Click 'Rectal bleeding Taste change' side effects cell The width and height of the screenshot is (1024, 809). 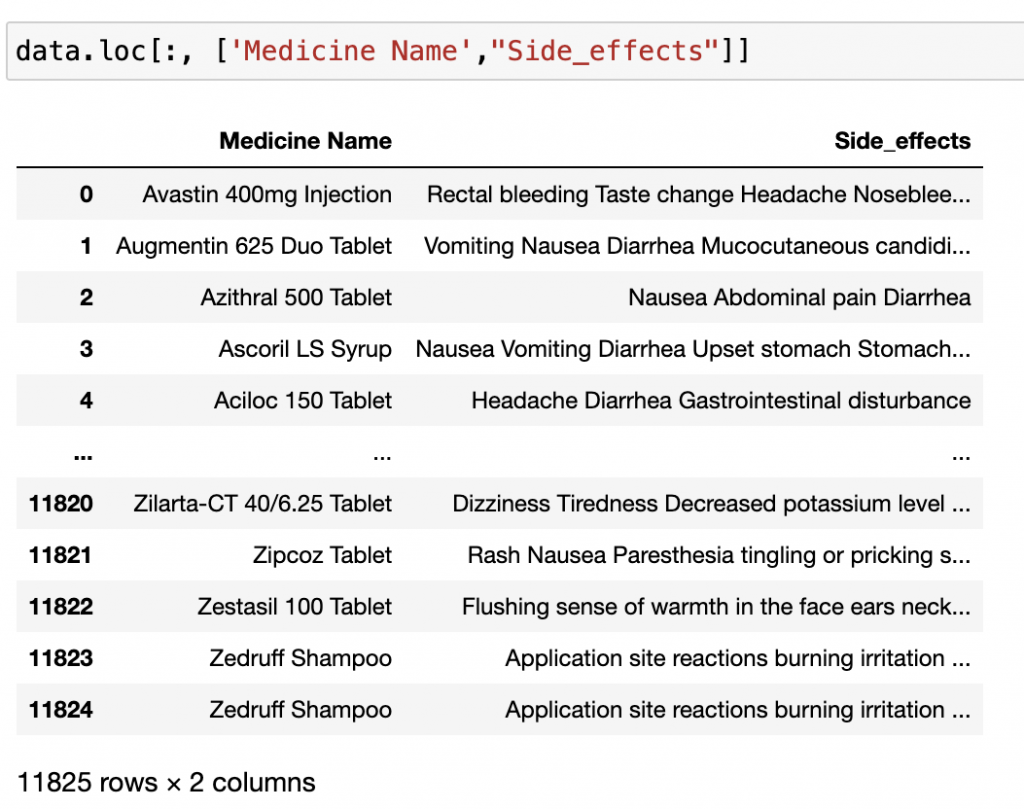click(698, 194)
